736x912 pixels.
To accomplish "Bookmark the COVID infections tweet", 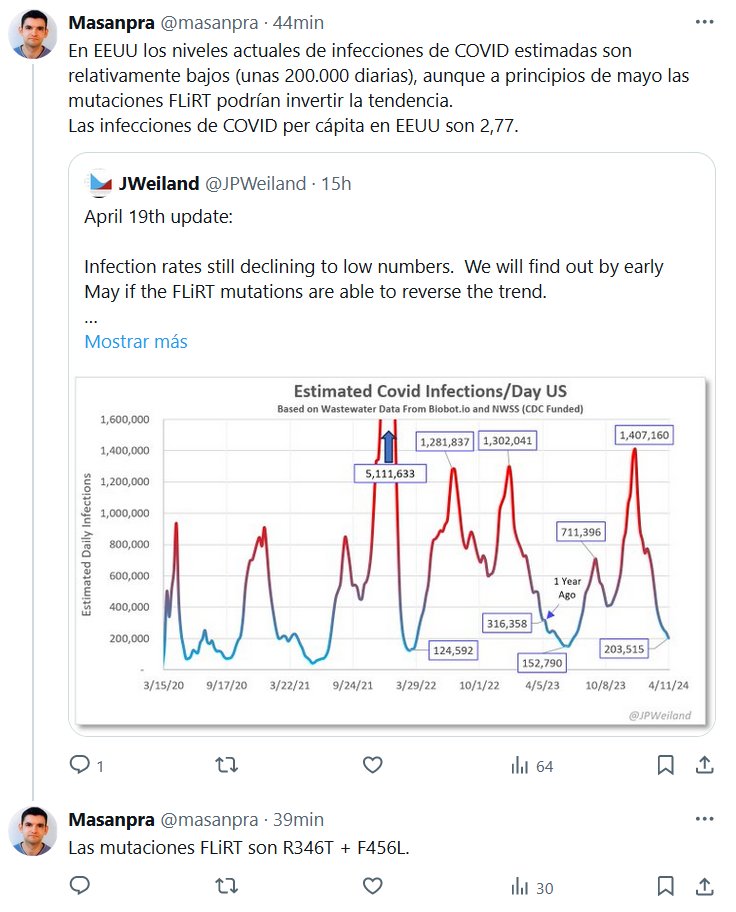I will 665,765.
